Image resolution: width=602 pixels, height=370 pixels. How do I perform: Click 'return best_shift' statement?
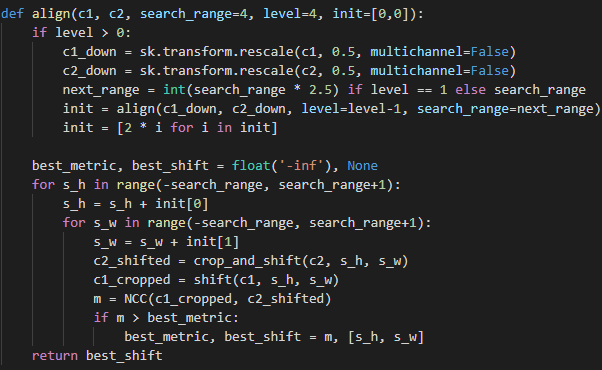tap(97, 356)
